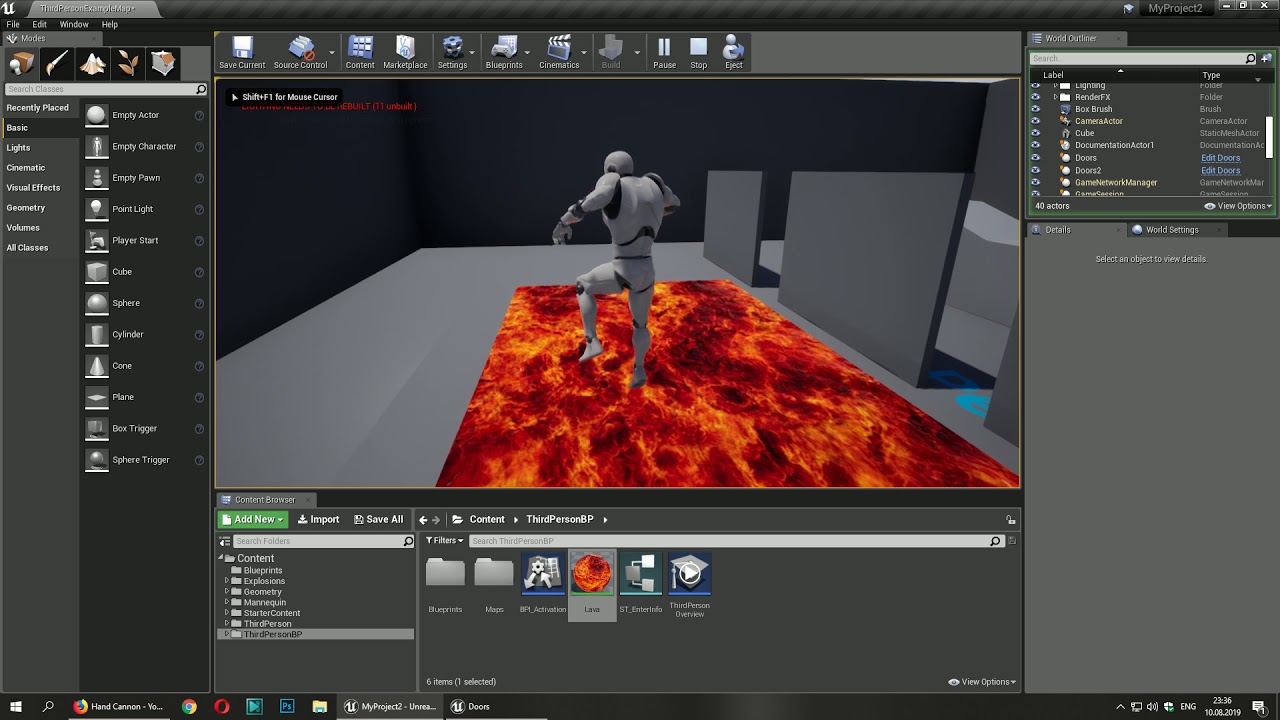The height and width of the screenshot is (720, 1280).
Task: Select the Foliage mode icon
Action: pos(128,64)
